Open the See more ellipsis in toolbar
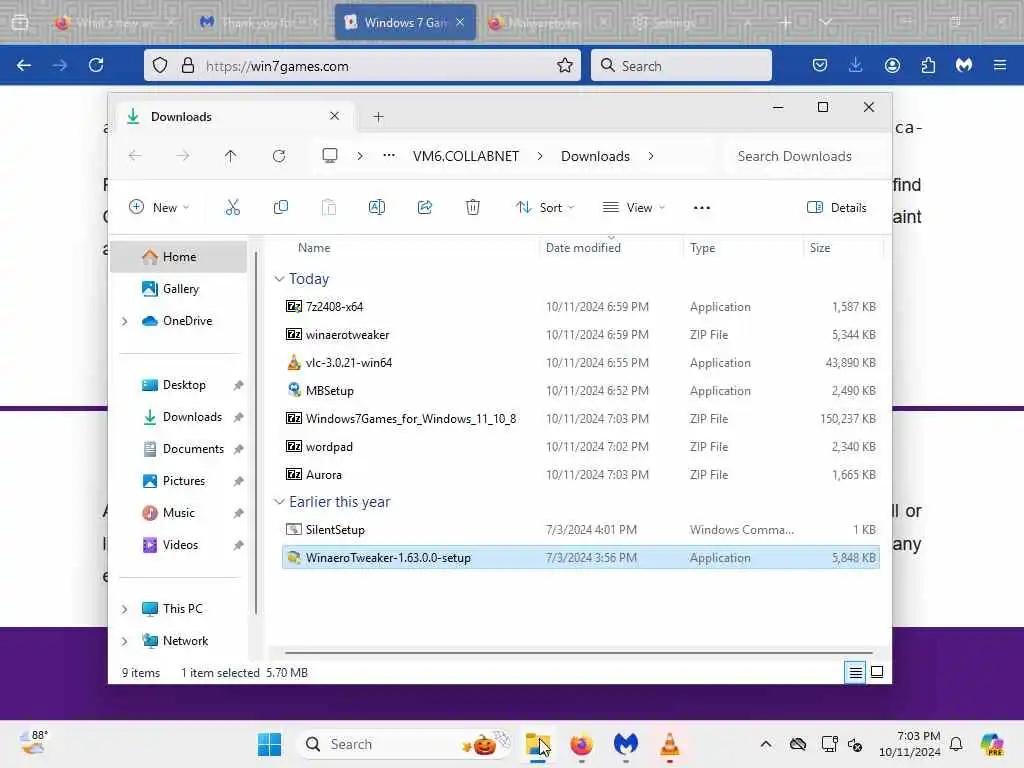The width and height of the screenshot is (1024, 768). [701, 208]
